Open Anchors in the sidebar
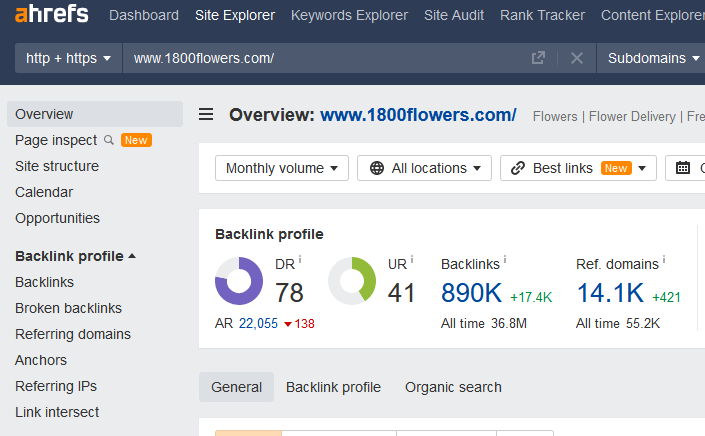This screenshot has width=705, height=436. coord(40,360)
